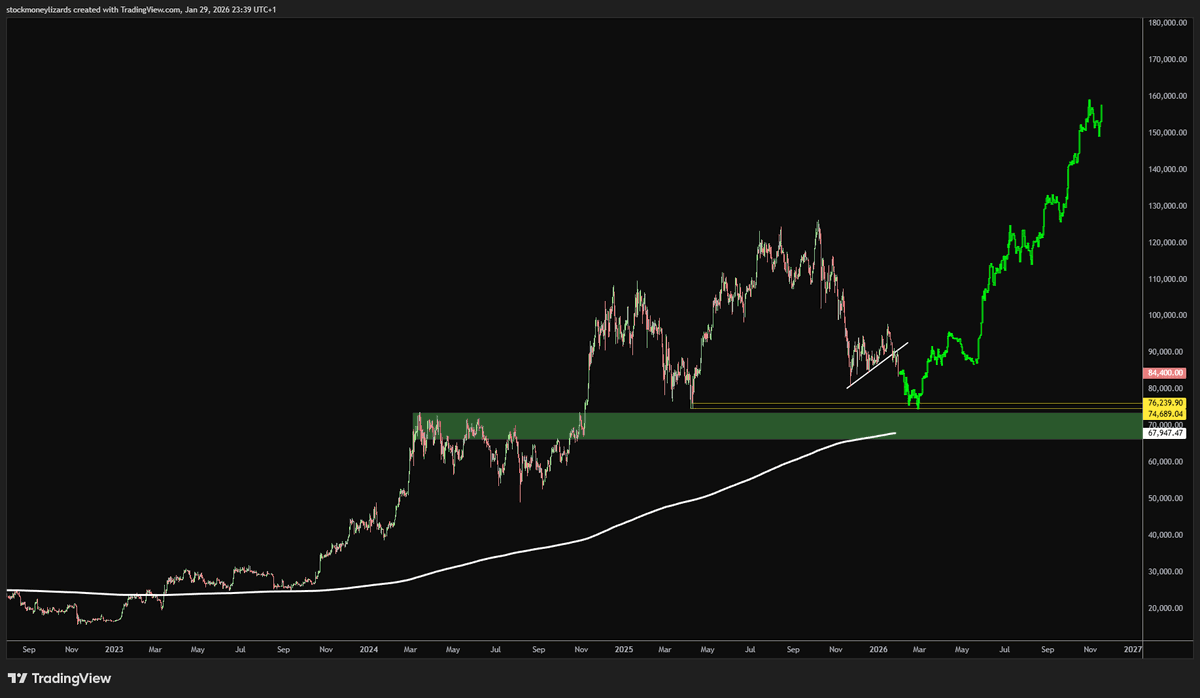
Task: Click the TradingView logo mark icon
Action: point(16,678)
